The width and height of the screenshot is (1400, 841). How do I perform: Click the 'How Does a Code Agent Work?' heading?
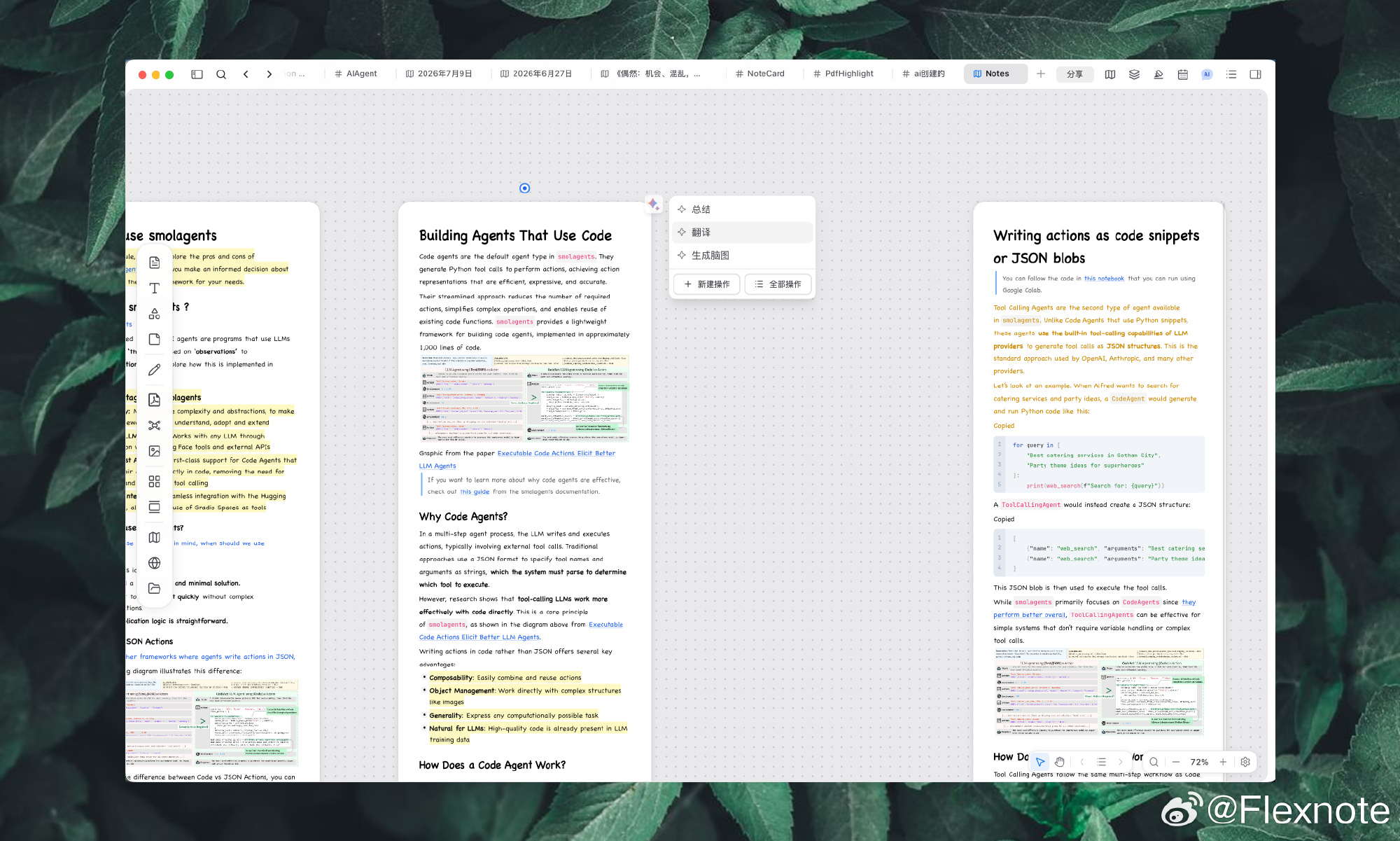[x=492, y=765]
